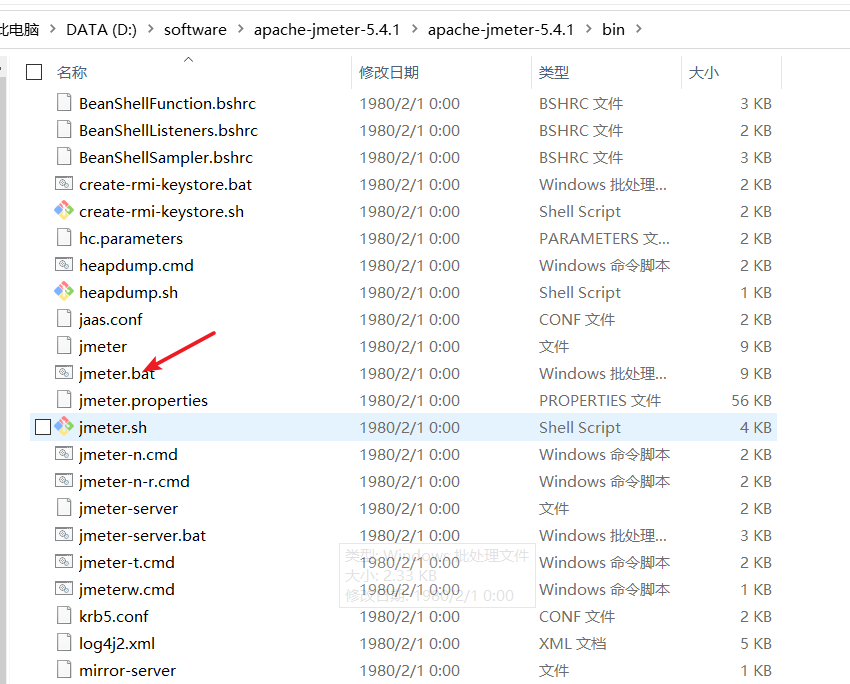This screenshot has width=850, height=684.
Task: Tick the checkbox beside jmeter.sh
Action: (43, 427)
